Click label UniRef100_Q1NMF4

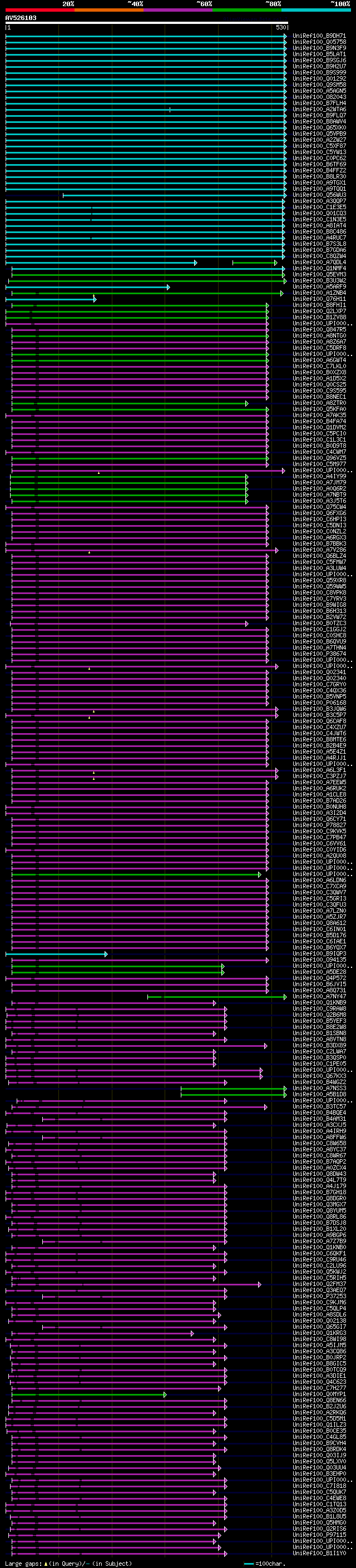(x=319, y=269)
